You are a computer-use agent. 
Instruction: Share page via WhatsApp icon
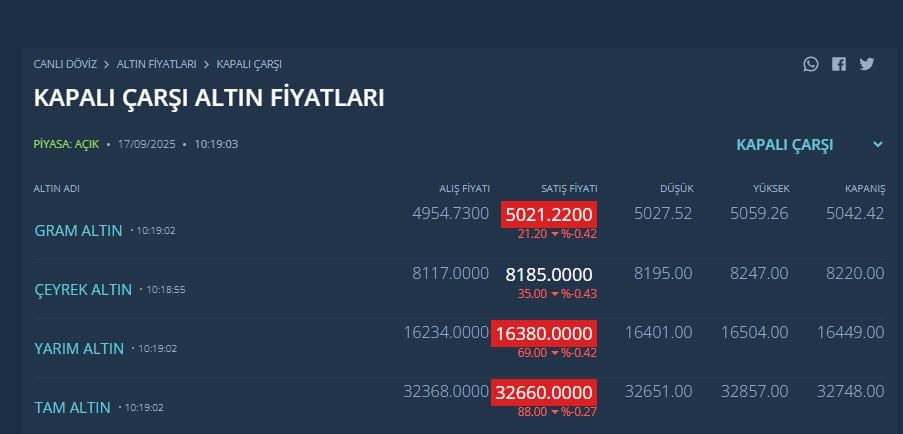click(811, 64)
